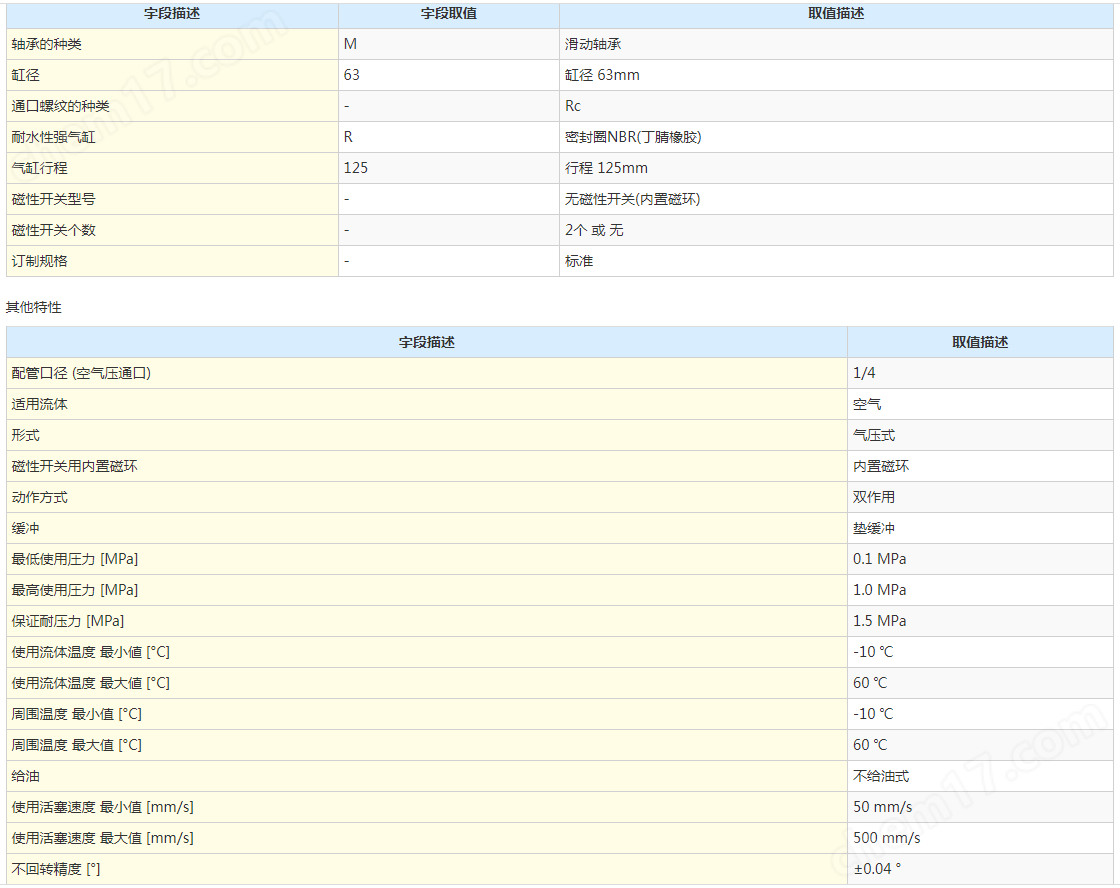Select the '0.1 MPa' value
This screenshot has width=1120, height=888.
(x=980, y=559)
